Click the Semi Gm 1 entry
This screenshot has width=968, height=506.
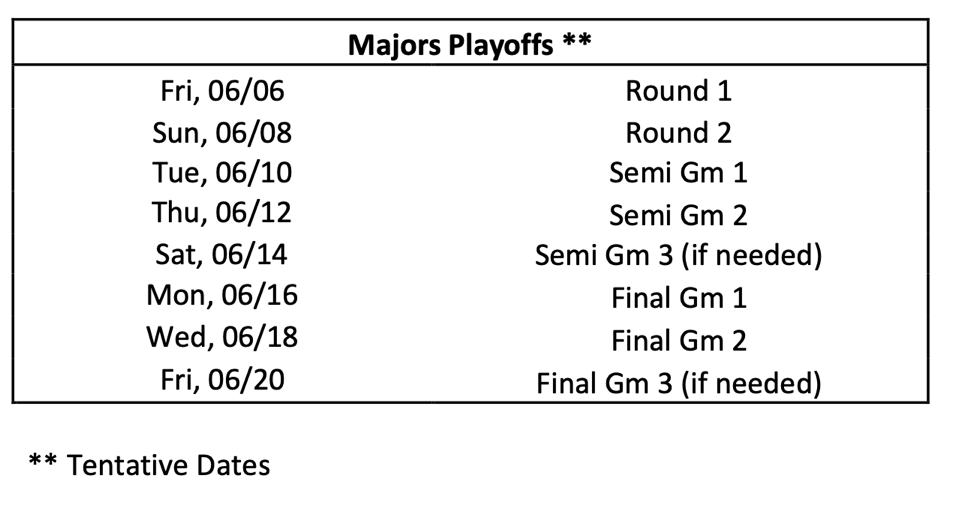(678, 173)
